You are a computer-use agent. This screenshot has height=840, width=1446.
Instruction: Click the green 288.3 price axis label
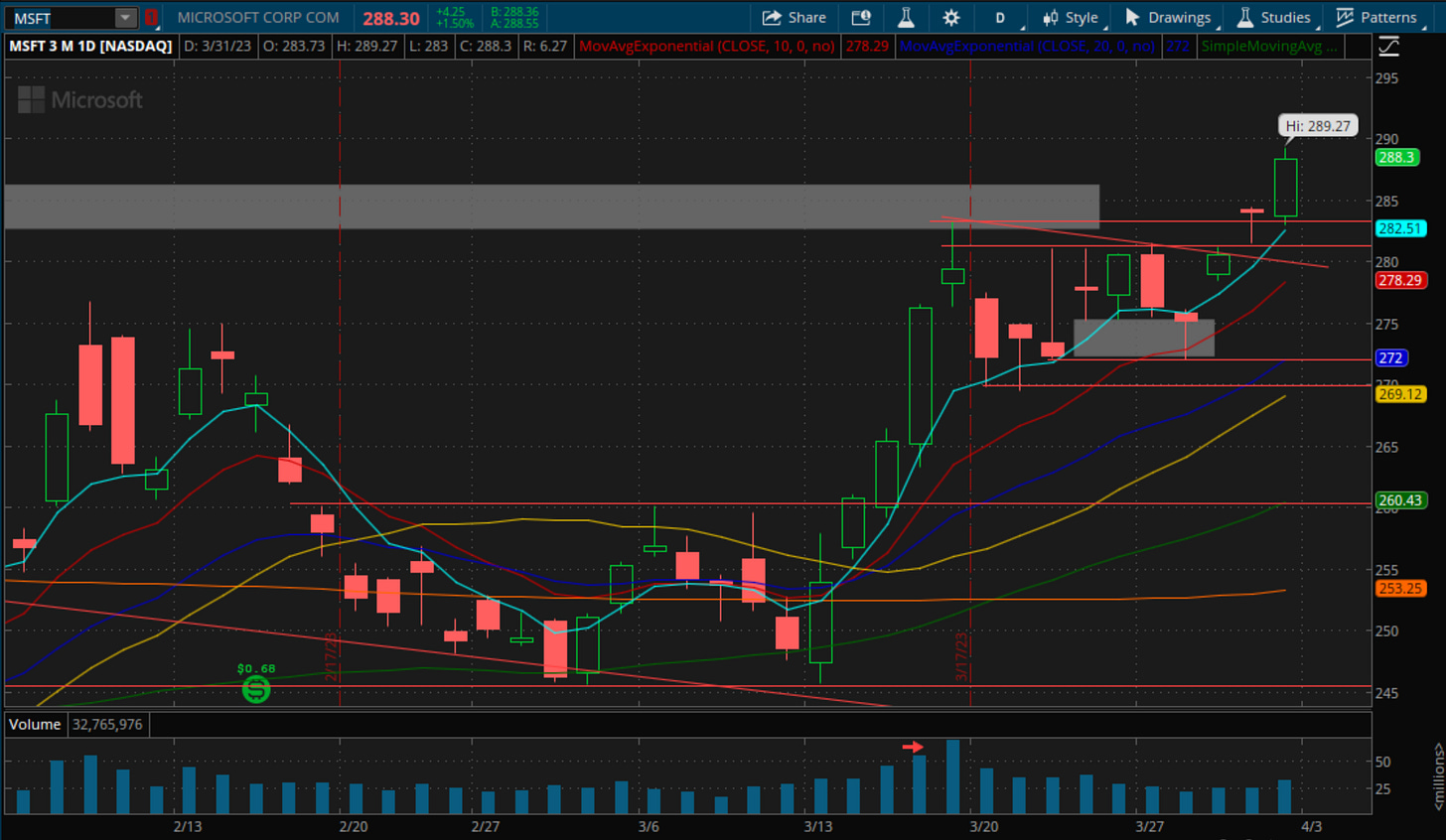tap(1395, 158)
